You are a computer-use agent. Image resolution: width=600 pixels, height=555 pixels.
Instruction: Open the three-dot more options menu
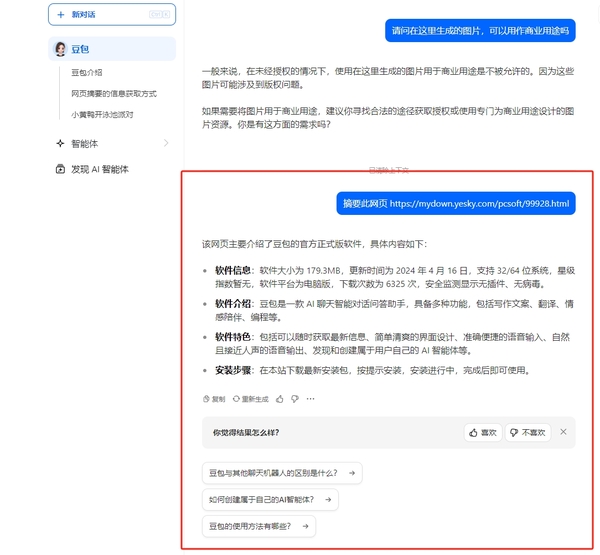[311, 399]
